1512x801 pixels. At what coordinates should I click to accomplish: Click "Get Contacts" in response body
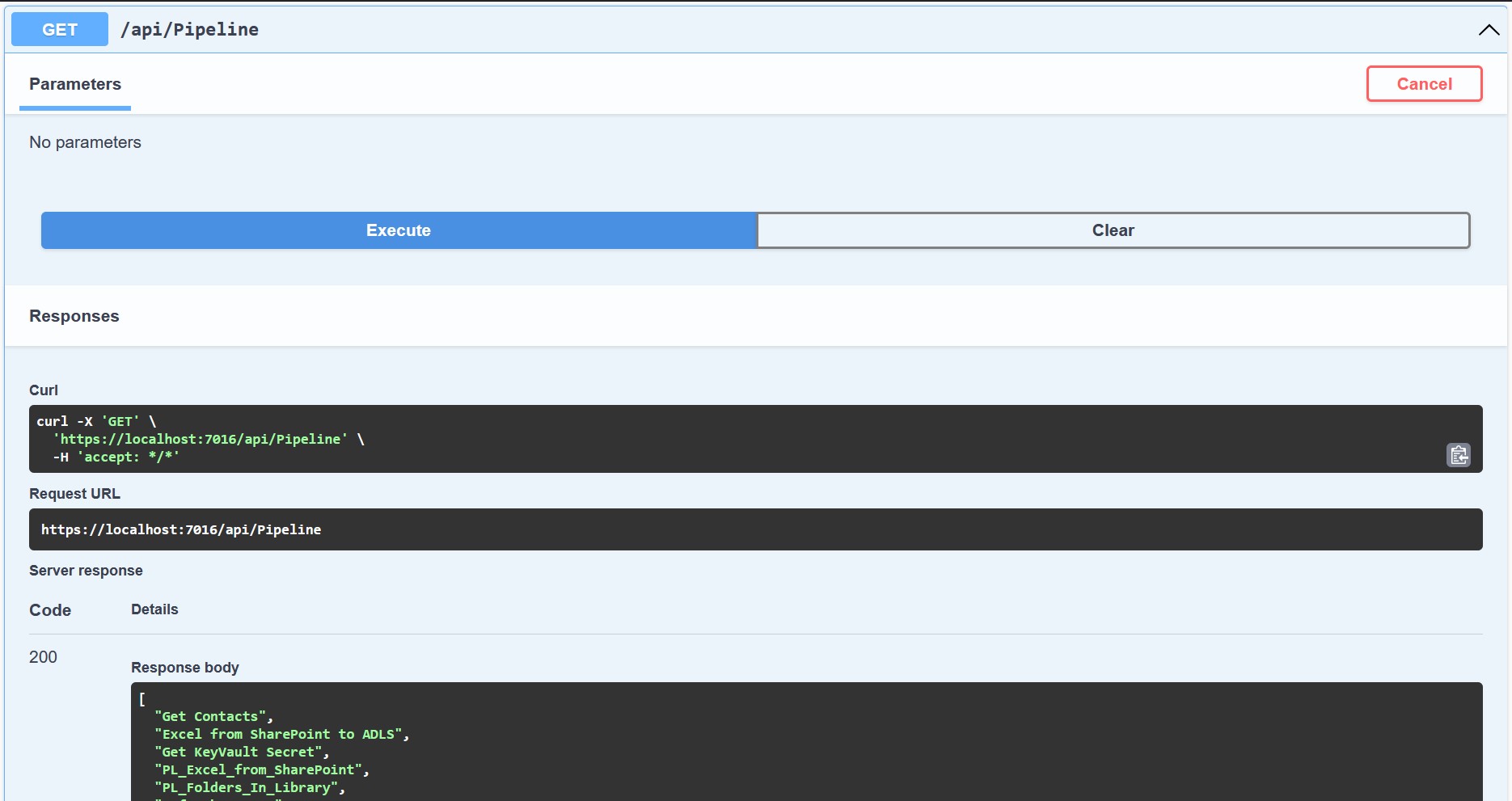210,716
